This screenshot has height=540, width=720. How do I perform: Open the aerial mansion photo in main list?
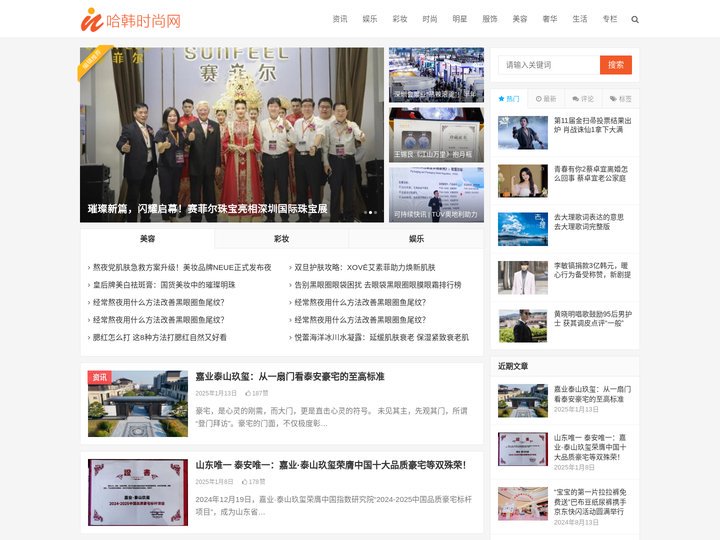point(138,404)
